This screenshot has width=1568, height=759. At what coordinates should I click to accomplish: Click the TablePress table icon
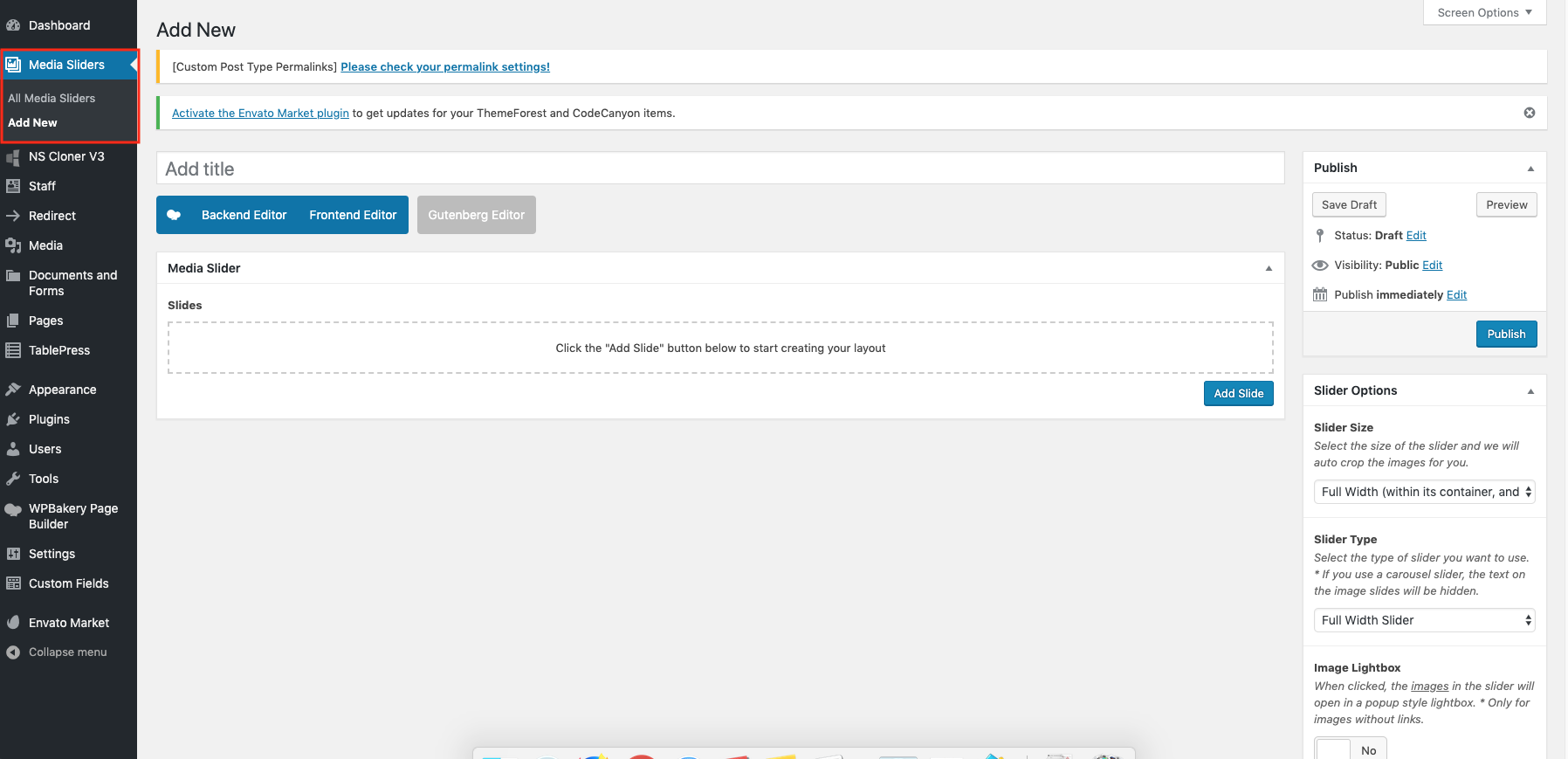(13, 350)
